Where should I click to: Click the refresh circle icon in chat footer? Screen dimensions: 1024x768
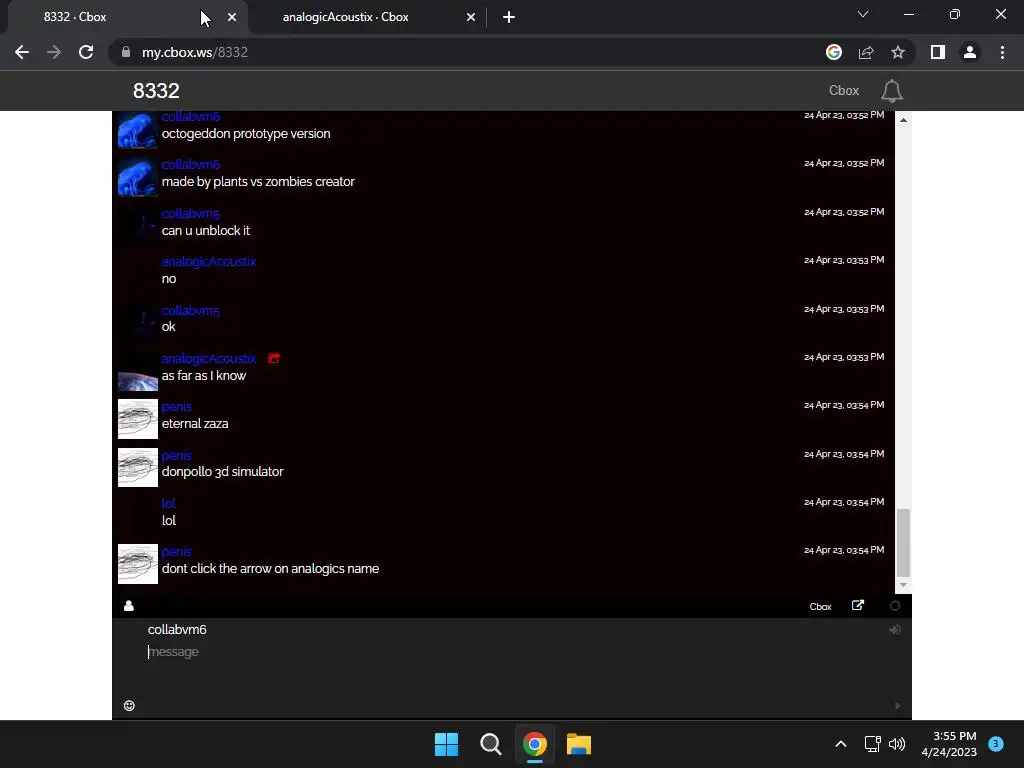[895, 606]
